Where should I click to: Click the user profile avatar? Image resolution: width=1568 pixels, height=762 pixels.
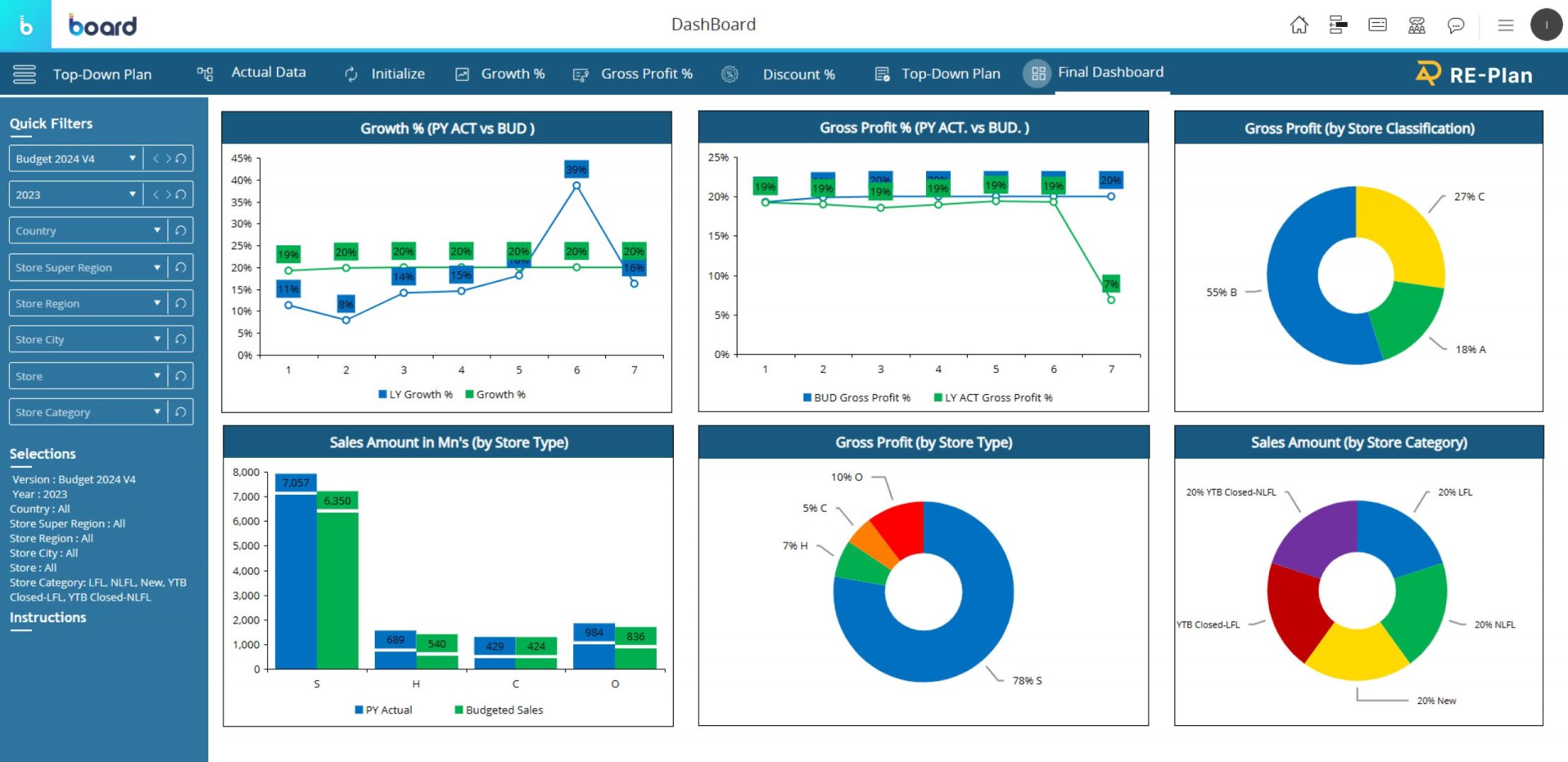1546,26
